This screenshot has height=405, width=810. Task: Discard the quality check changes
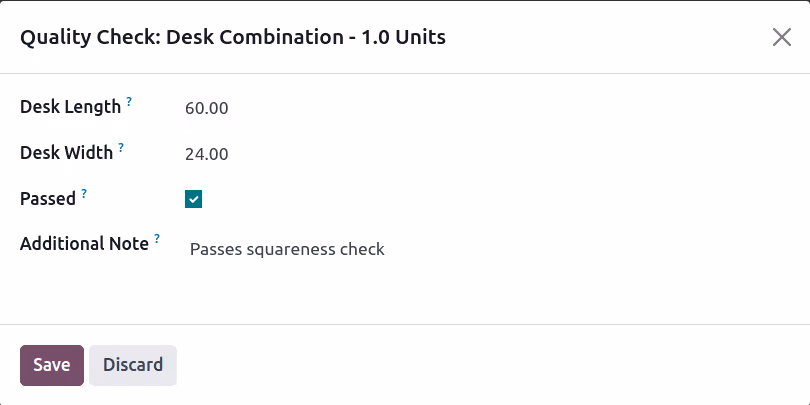(133, 365)
